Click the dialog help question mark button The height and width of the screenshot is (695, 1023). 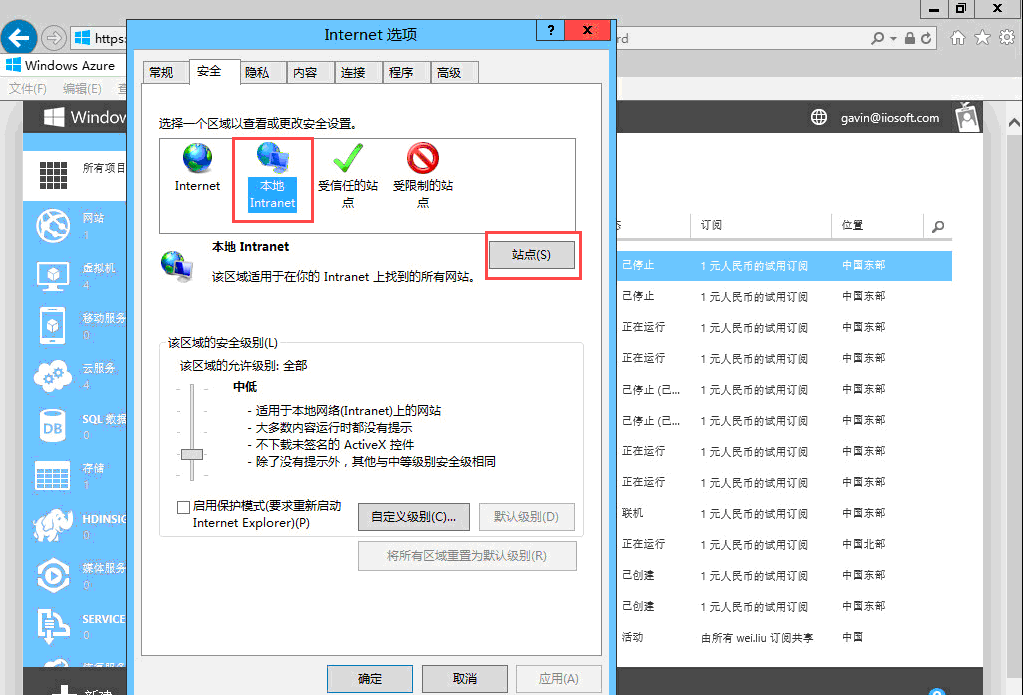tap(551, 30)
